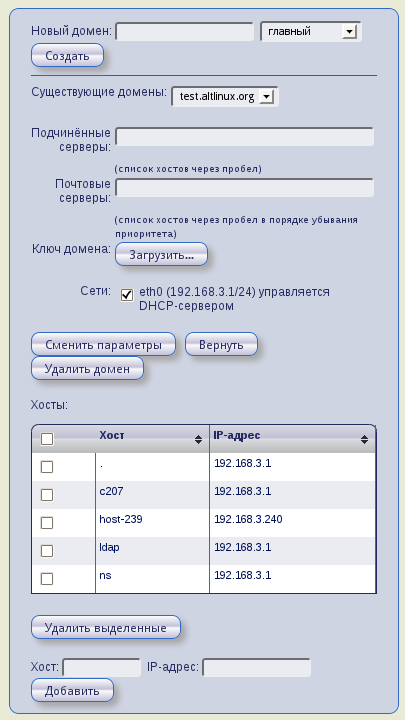Image resolution: width=405 pixels, height=720 pixels.
Task: Click Удалить домен button
Action: (87, 369)
